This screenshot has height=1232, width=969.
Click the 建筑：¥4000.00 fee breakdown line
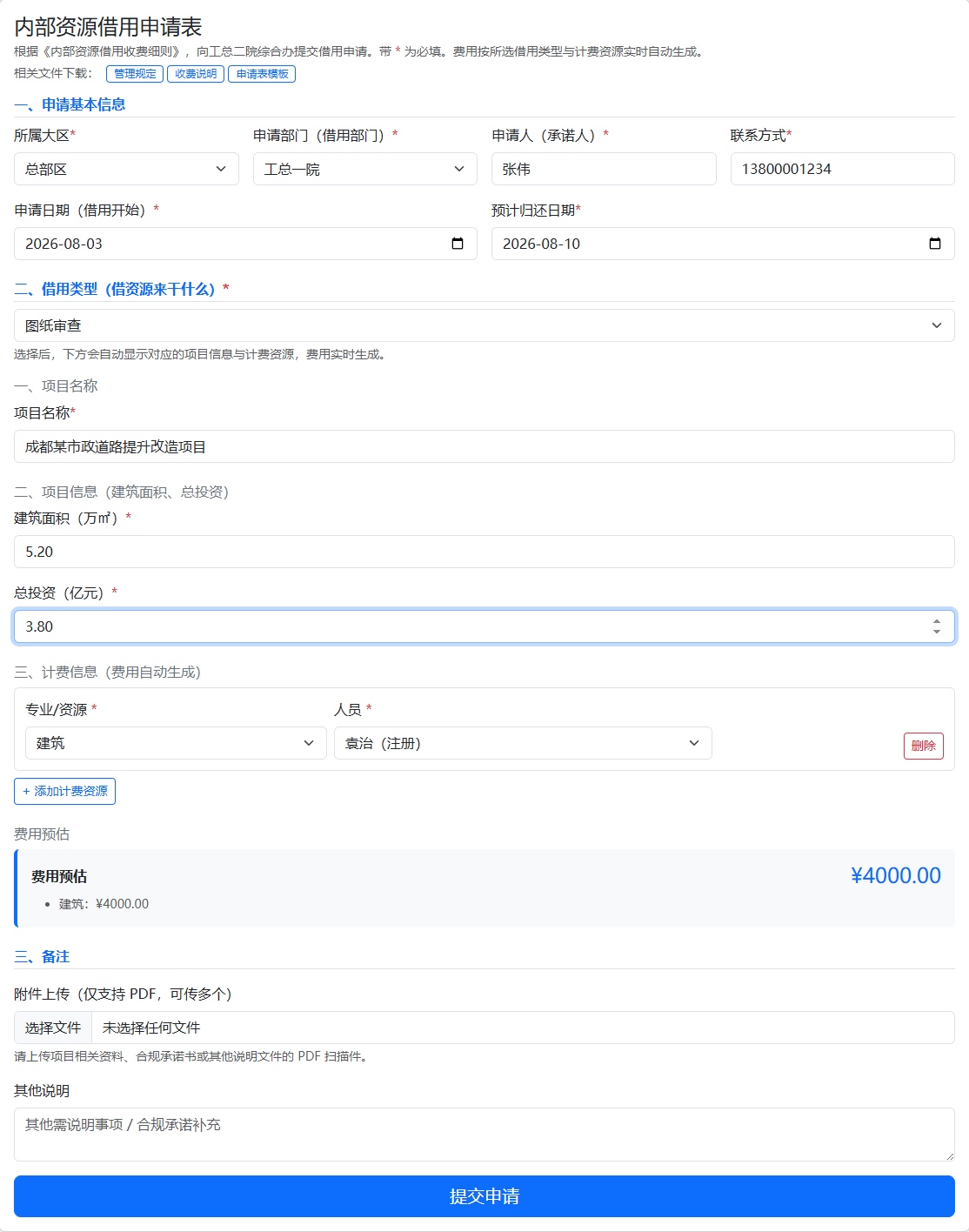[x=104, y=904]
